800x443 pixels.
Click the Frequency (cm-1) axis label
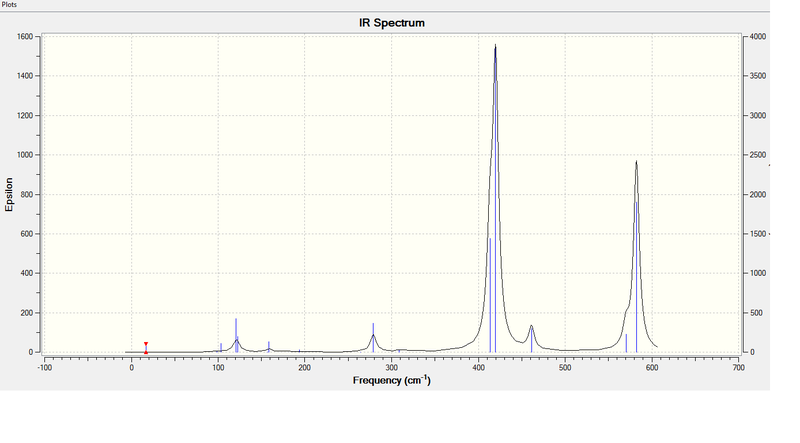(x=392, y=380)
